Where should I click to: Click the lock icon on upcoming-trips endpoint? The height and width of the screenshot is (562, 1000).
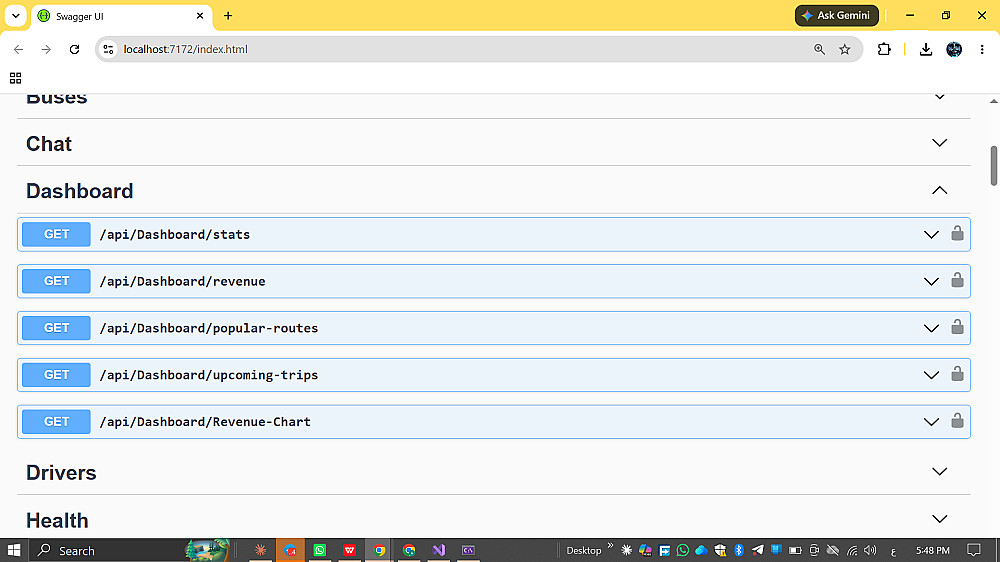[x=957, y=374]
